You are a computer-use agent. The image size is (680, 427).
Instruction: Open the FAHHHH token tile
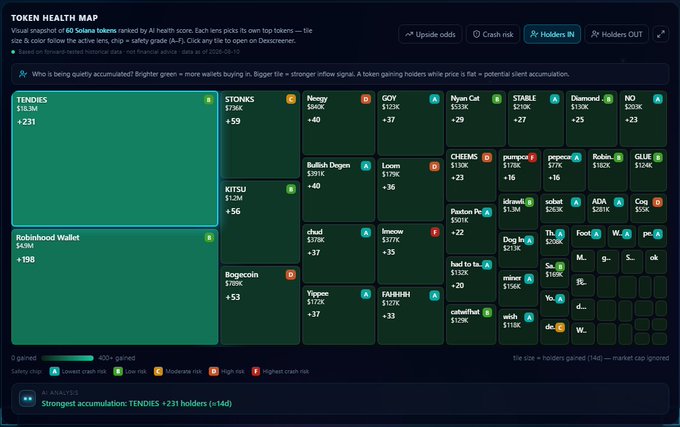coord(411,316)
